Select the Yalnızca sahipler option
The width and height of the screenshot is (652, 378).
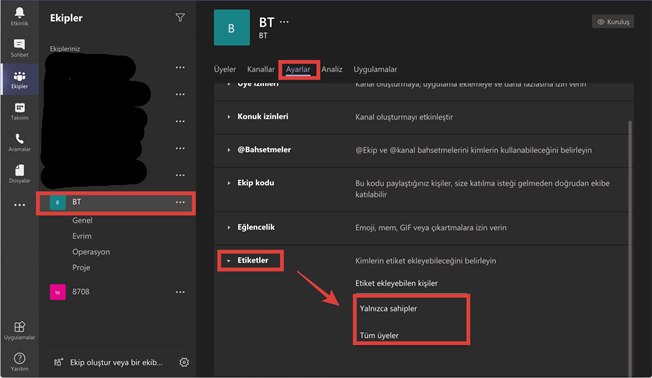[388, 309]
